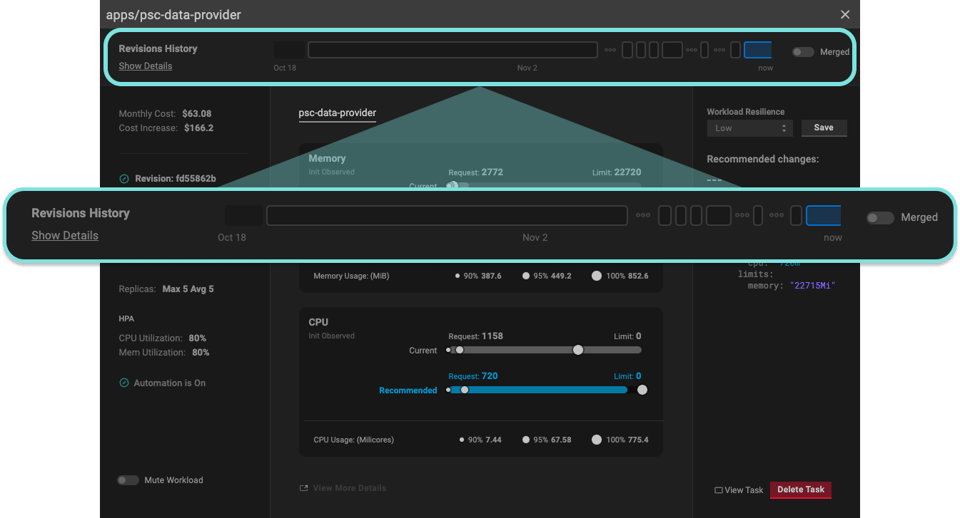Click the CPU Recommended limit slider end handle

pyautogui.click(x=642, y=390)
